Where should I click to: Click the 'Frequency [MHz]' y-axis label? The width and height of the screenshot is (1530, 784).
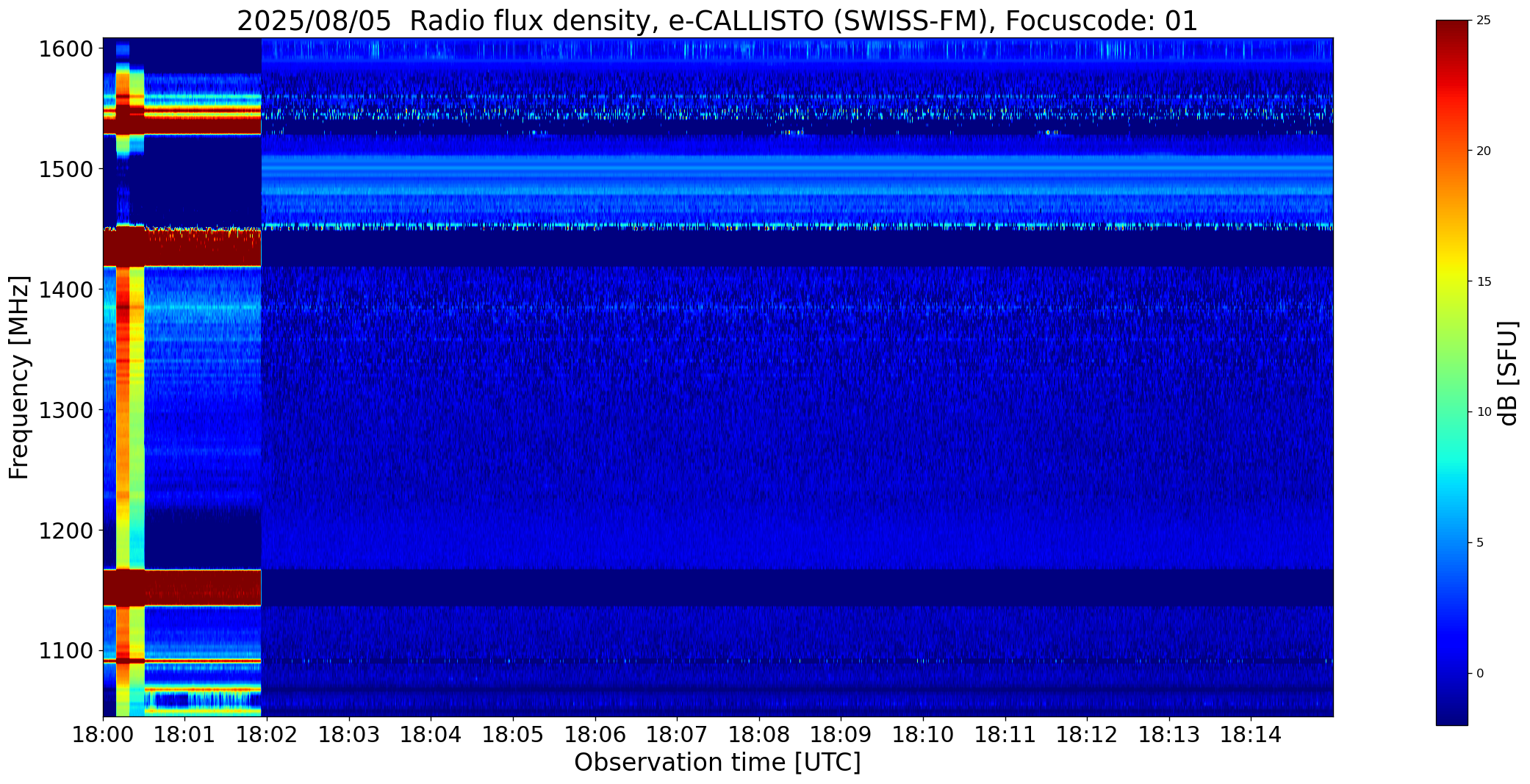[x=19, y=377]
